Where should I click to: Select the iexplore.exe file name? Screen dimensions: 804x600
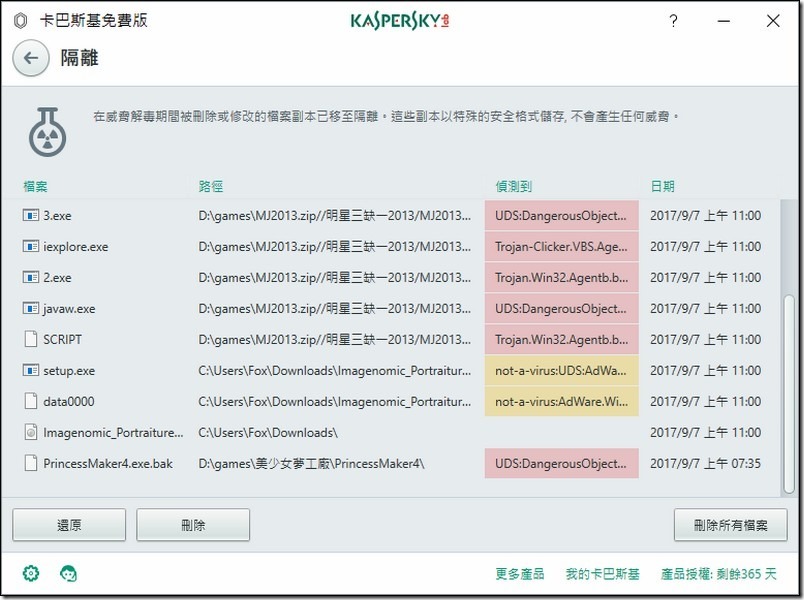coord(76,247)
